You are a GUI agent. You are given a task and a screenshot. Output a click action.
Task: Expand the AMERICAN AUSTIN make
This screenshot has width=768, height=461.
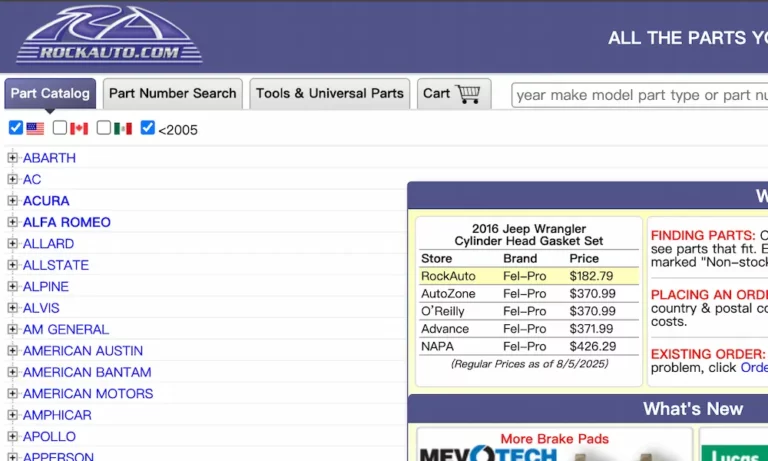coord(13,351)
